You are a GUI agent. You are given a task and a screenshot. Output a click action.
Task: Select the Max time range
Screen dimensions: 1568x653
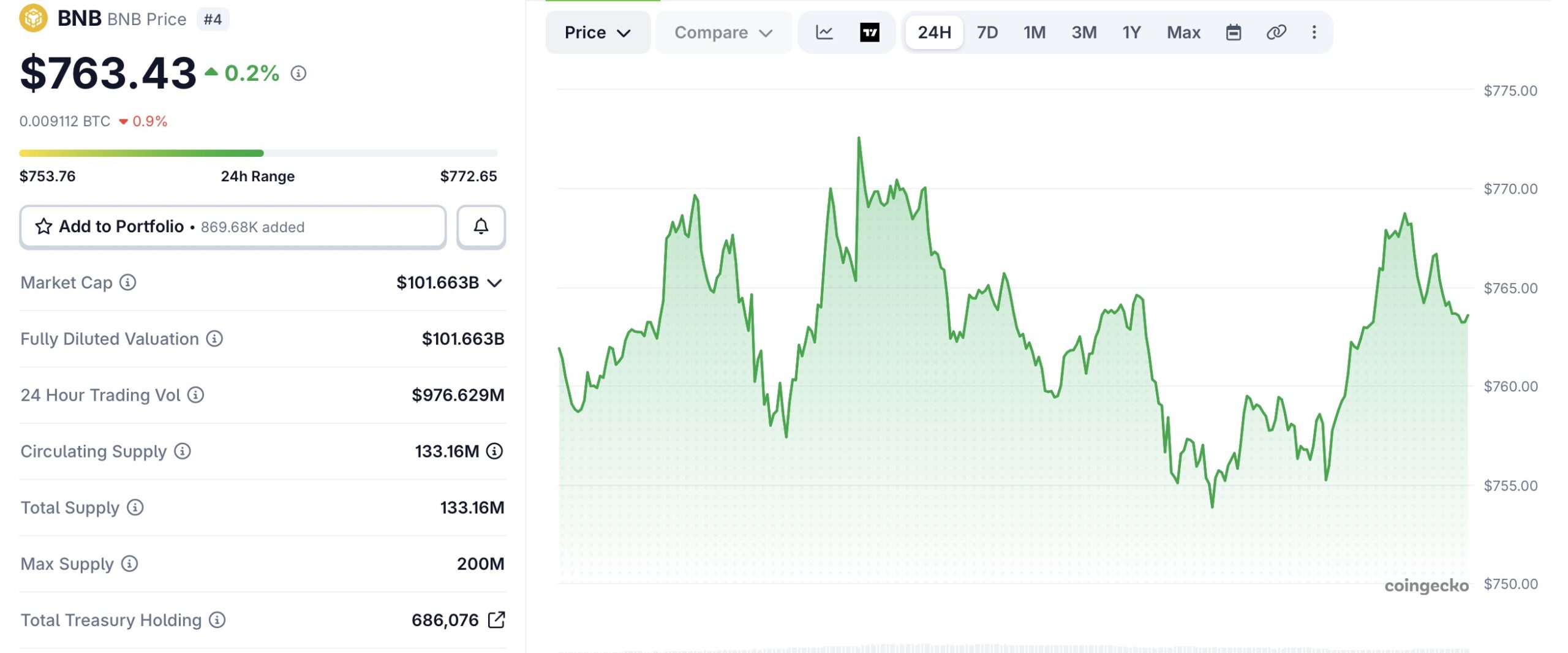[x=1183, y=32]
